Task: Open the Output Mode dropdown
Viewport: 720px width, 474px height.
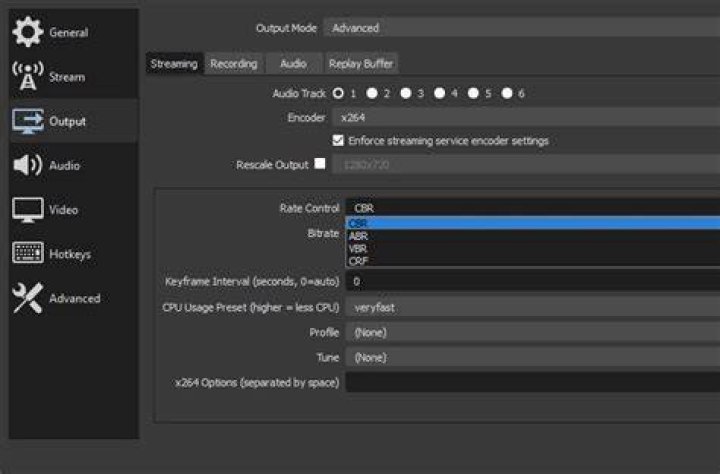Action: coord(522,28)
